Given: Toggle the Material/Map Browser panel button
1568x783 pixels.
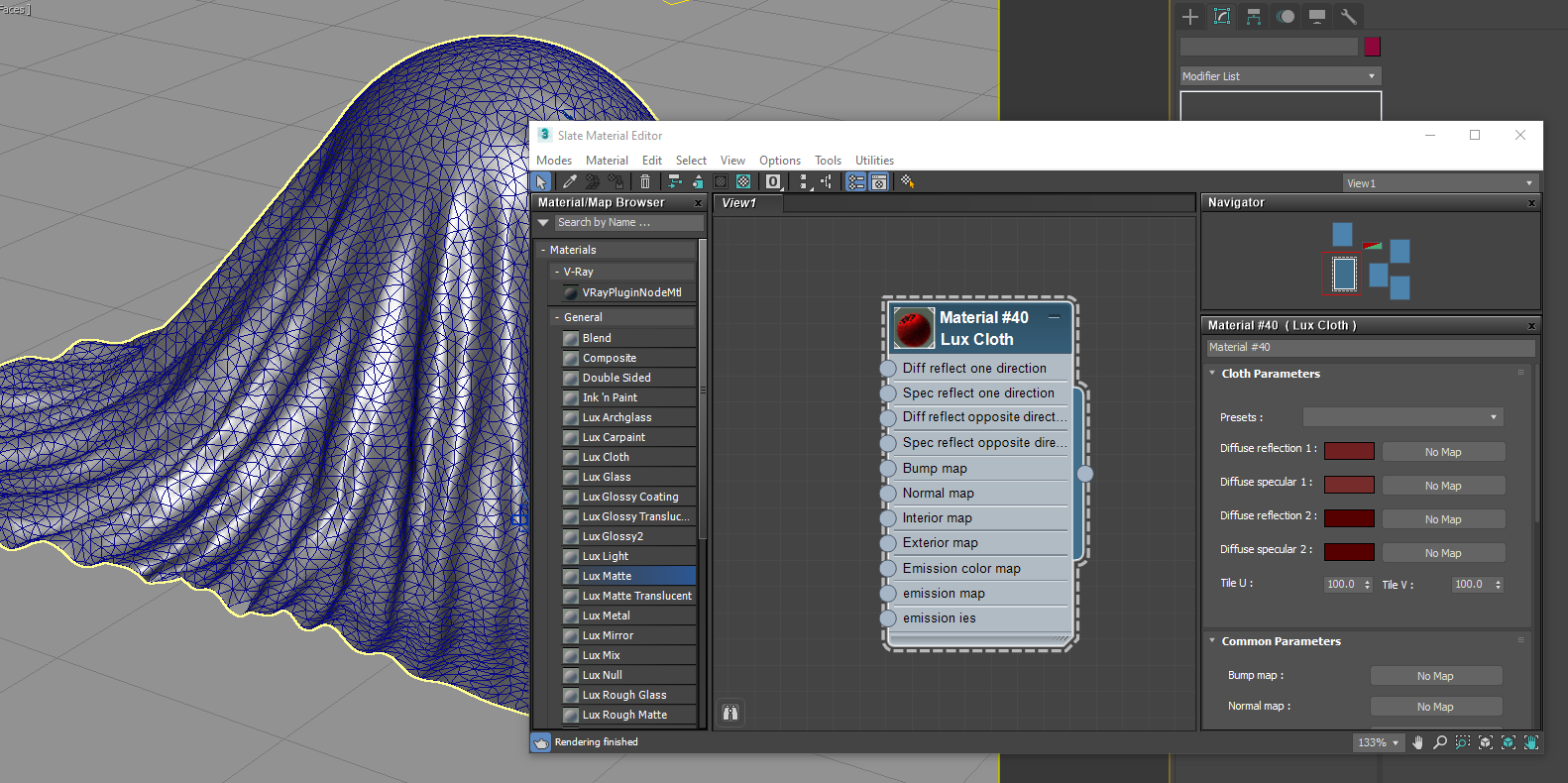Looking at the screenshot, I should tap(855, 181).
